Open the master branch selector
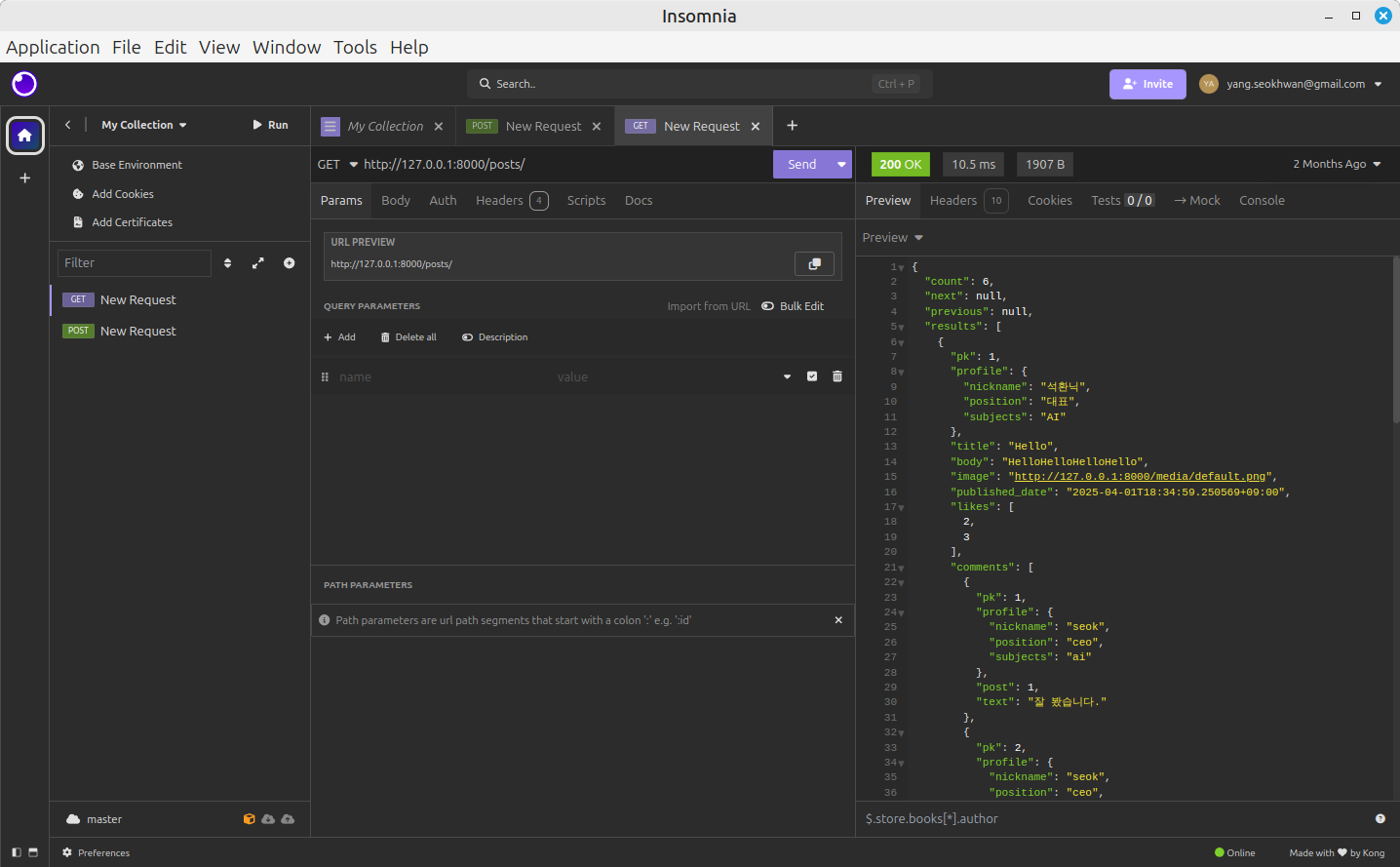Screen dimensions: 1400x867 95,819
